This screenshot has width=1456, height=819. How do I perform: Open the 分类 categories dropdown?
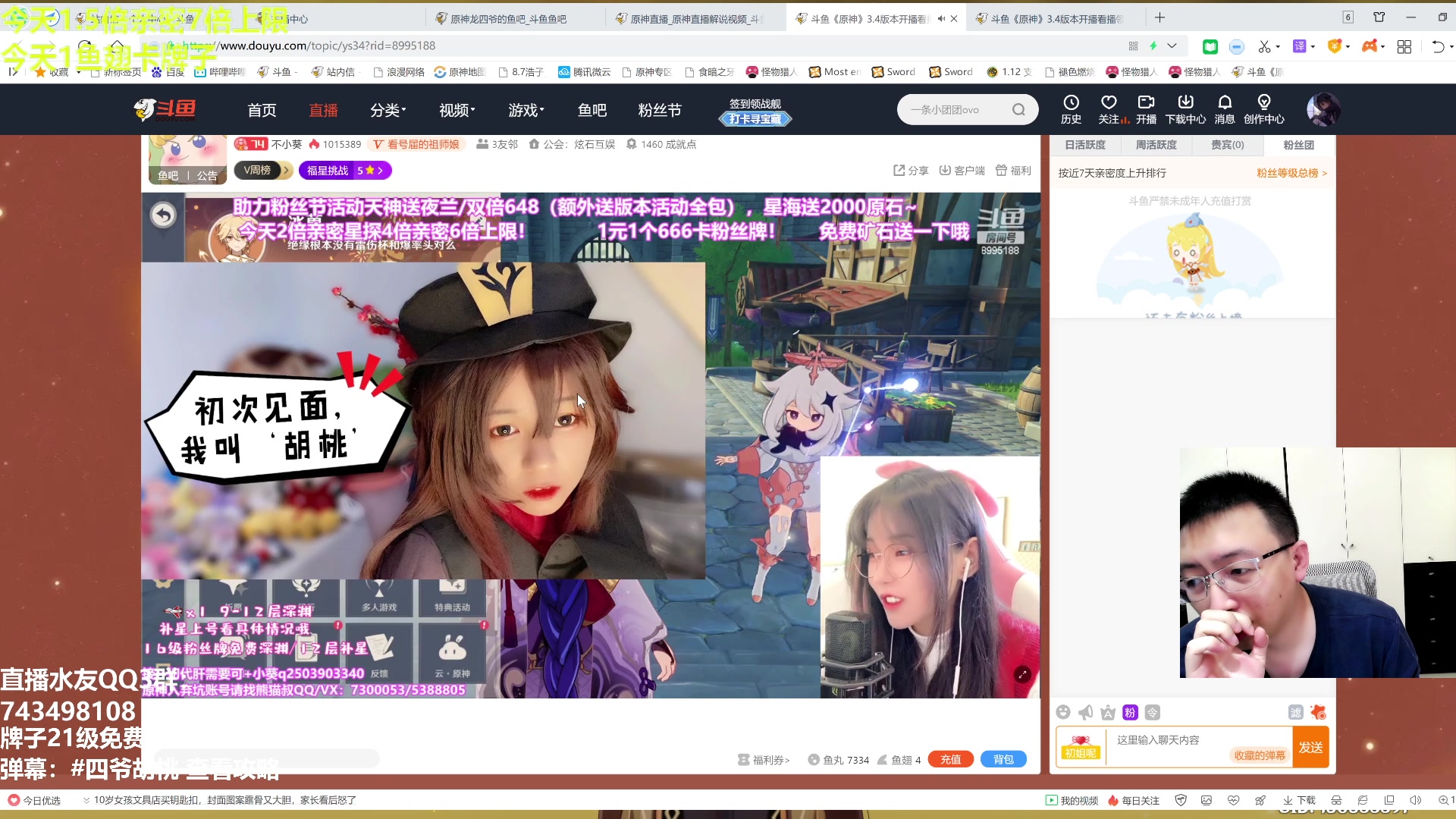(388, 110)
